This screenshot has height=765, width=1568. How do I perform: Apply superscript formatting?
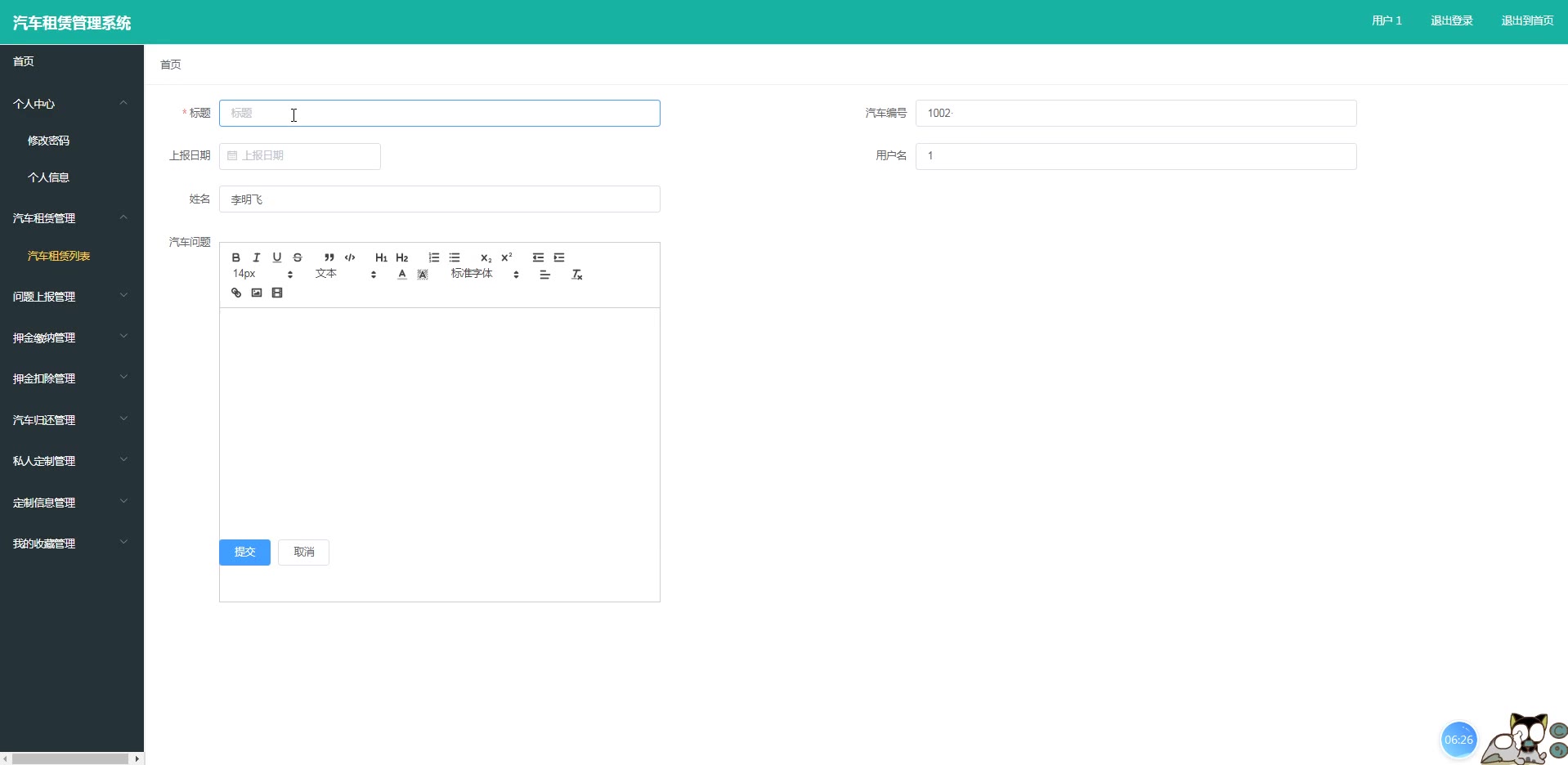[x=507, y=257]
